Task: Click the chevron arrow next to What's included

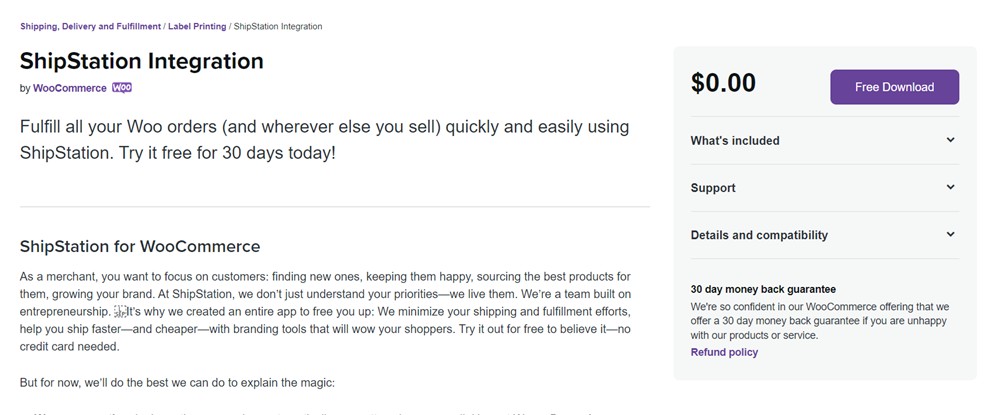Action: click(x=950, y=141)
